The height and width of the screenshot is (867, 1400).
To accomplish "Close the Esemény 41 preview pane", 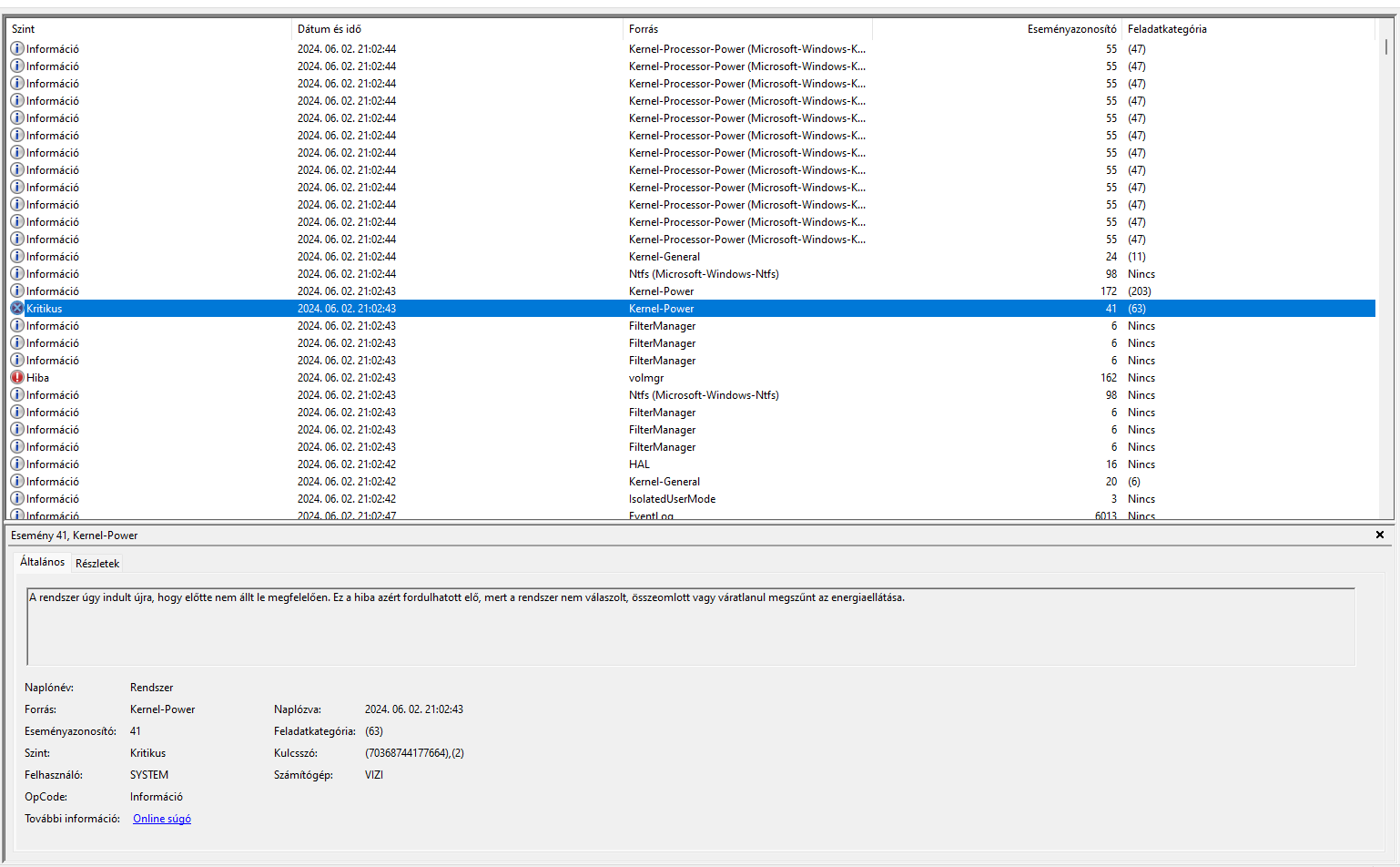I will (1380, 535).
